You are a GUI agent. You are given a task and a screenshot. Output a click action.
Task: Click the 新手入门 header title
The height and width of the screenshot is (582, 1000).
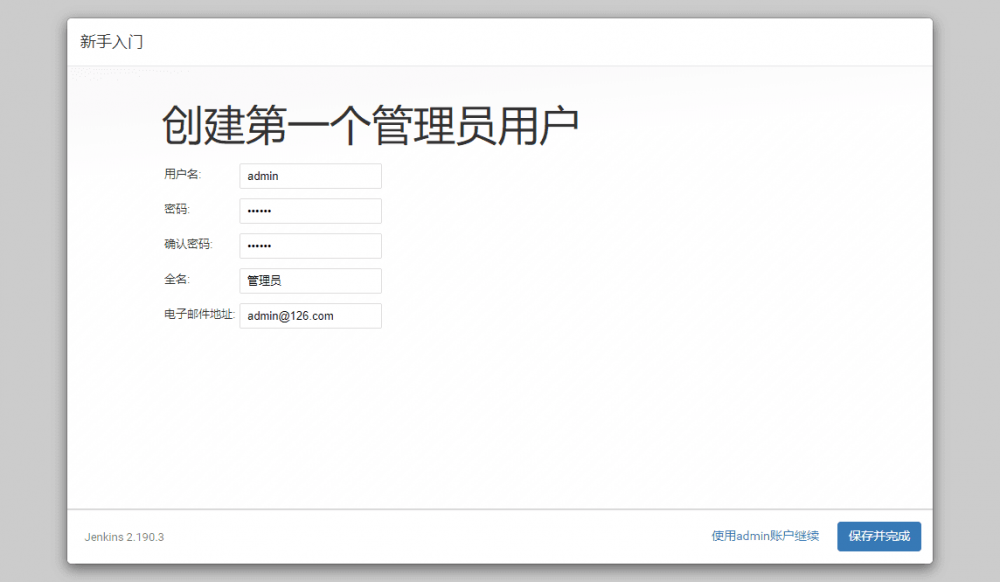point(109,41)
